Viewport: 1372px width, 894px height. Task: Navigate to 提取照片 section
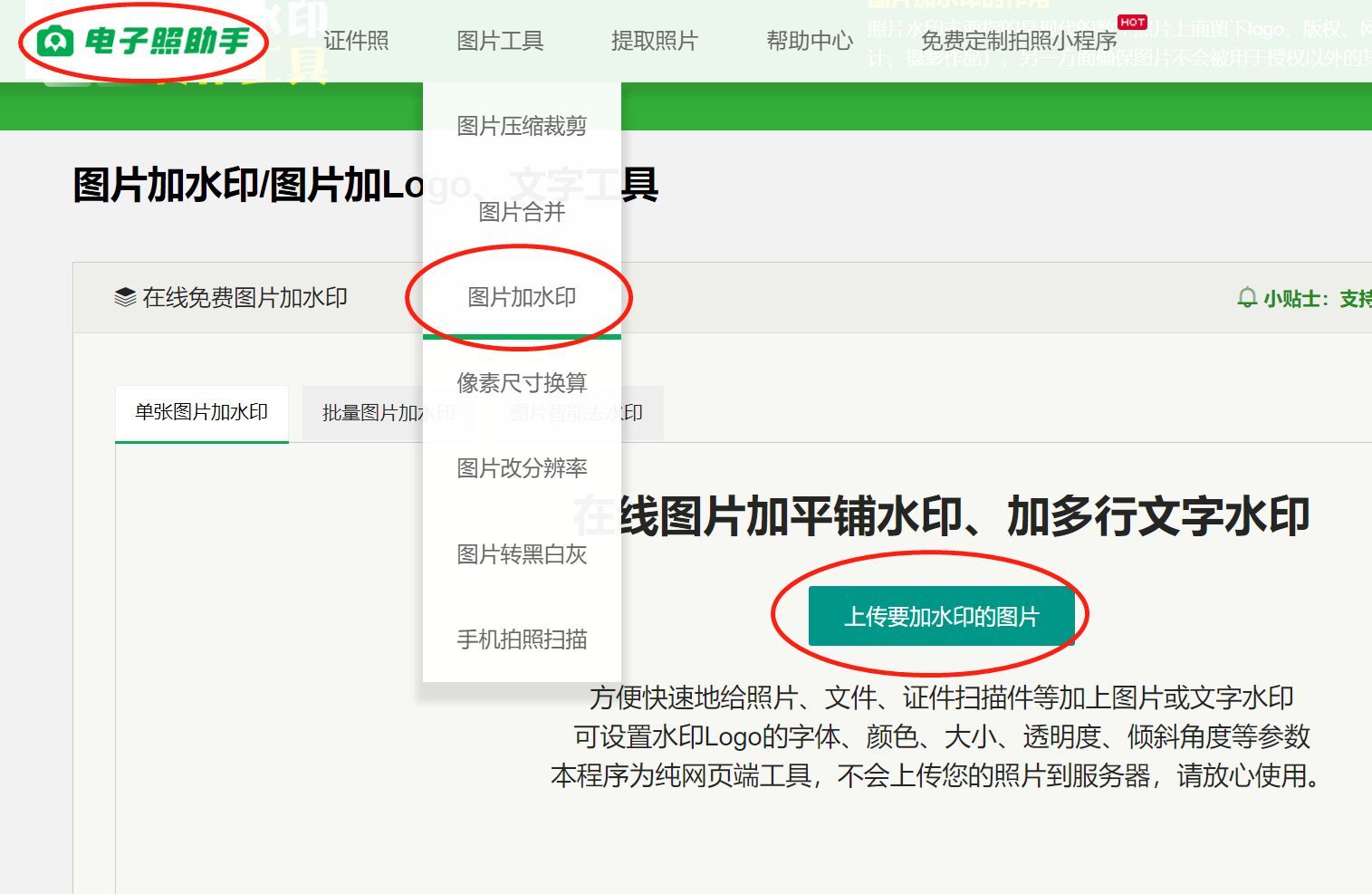click(655, 41)
